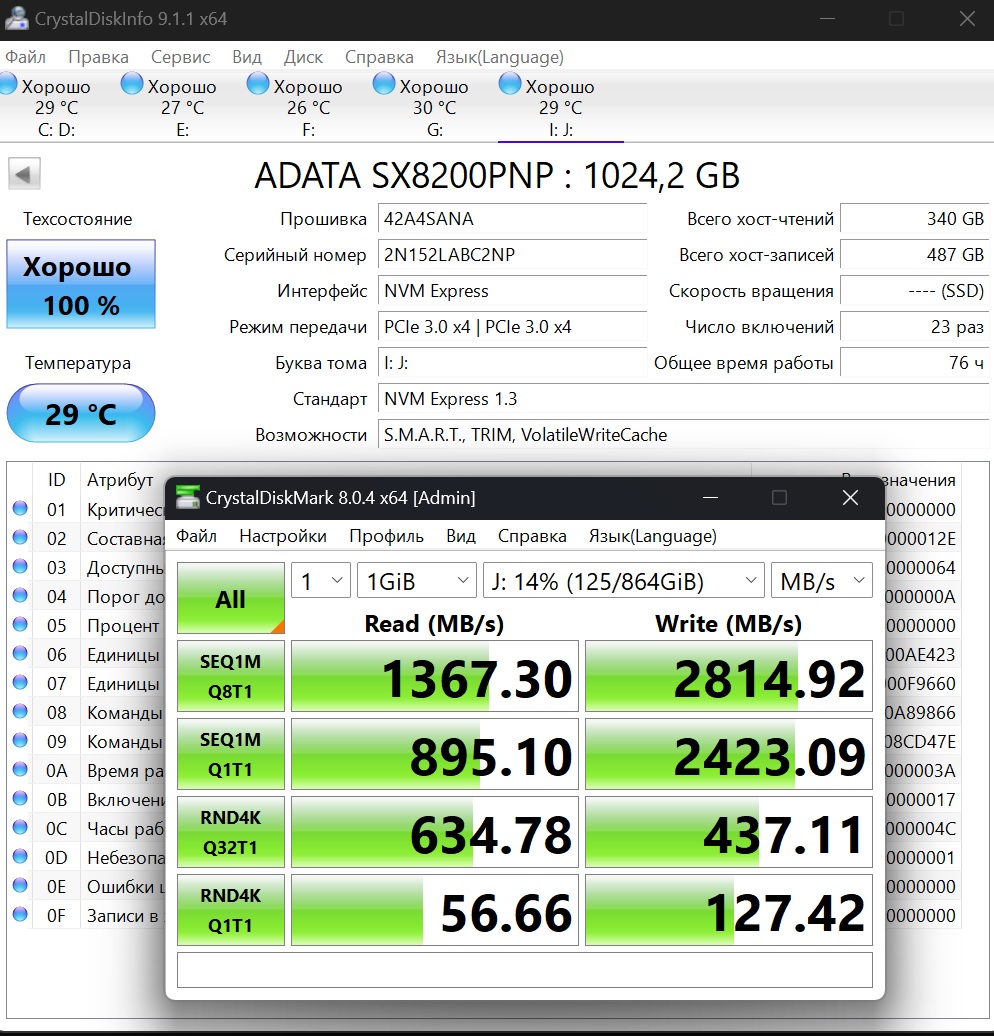Click the firmware field 42A4SANA

coord(512,219)
